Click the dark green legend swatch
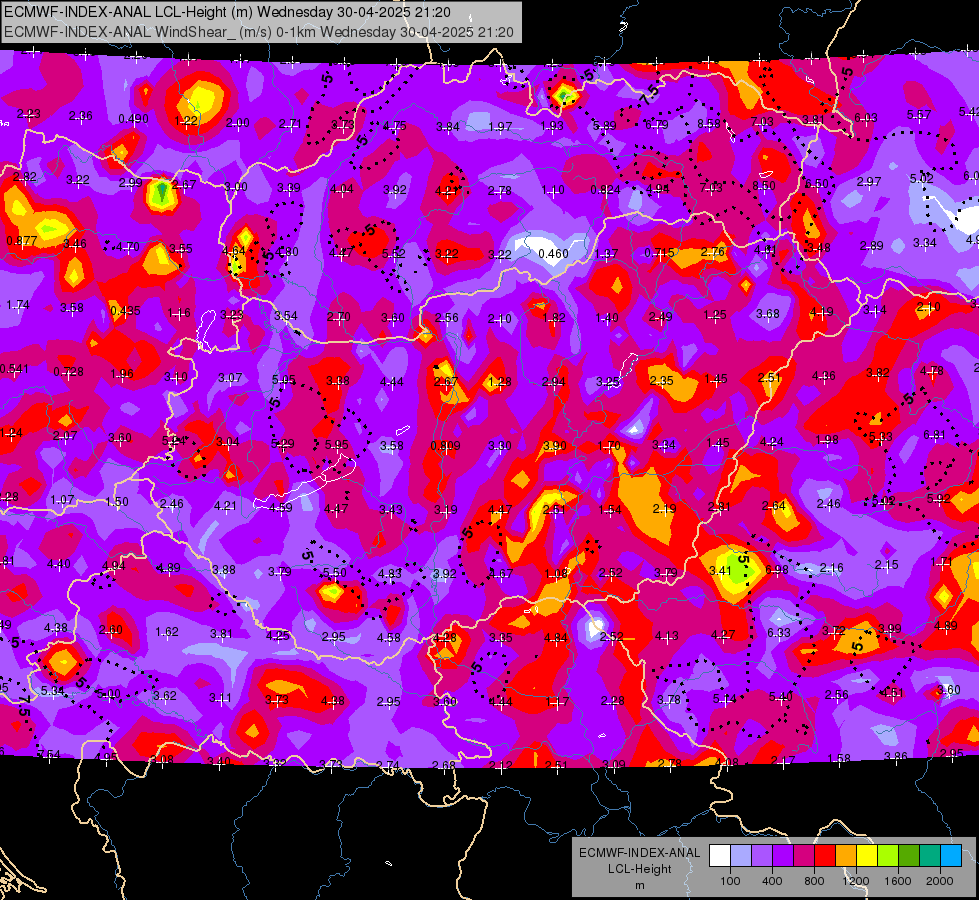 tap(908, 856)
